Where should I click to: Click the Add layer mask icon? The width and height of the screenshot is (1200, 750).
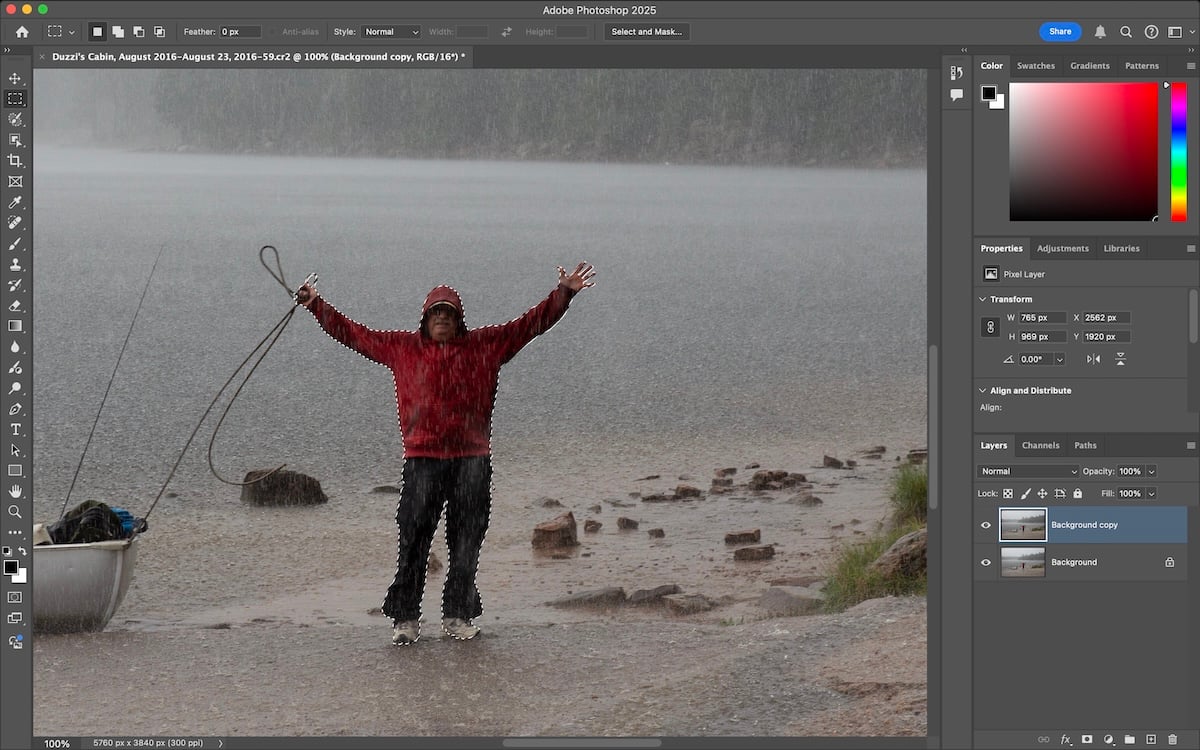tap(1087, 739)
